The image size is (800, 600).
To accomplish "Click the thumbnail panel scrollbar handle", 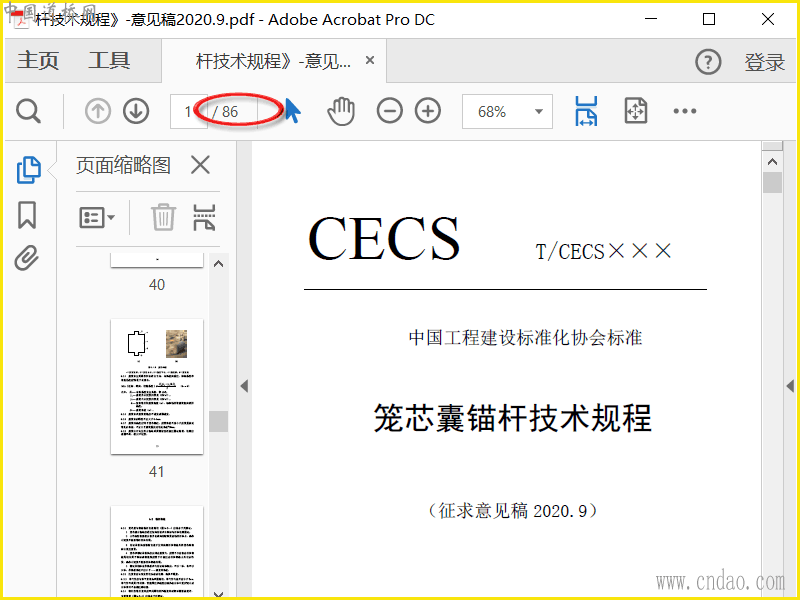I will [x=218, y=421].
